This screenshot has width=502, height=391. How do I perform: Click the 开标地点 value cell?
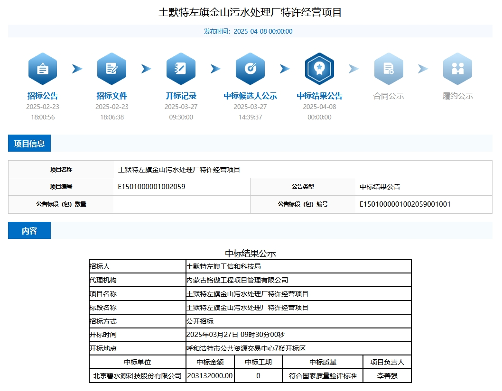pyautogui.click(x=298, y=348)
